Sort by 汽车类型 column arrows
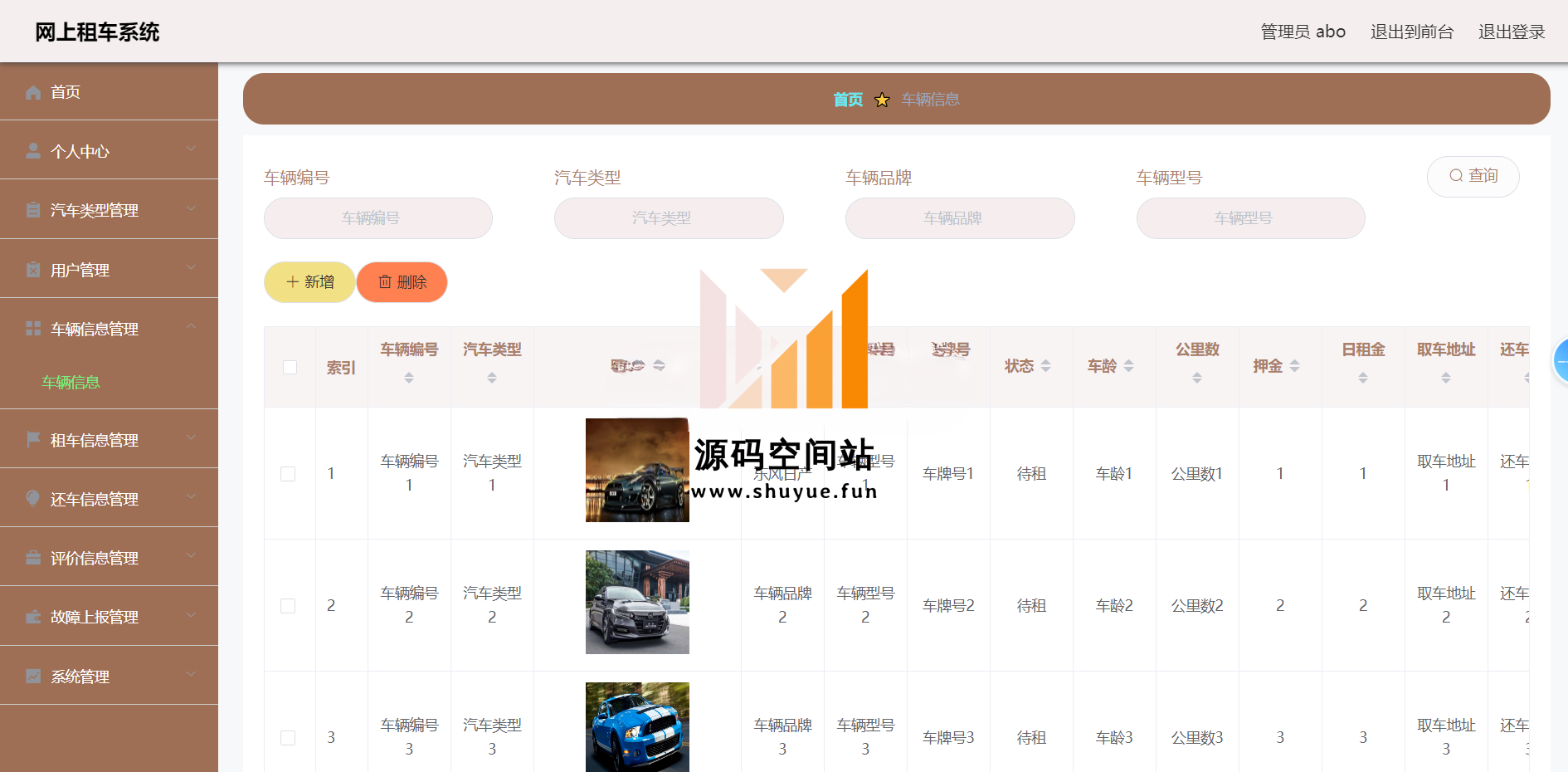The image size is (1568, 772). click(x=492, y=378)
